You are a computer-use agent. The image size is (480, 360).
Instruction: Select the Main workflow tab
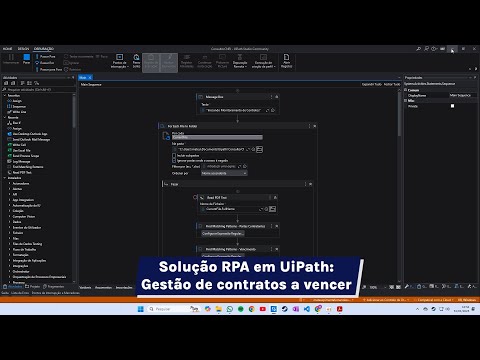[83, 77]
